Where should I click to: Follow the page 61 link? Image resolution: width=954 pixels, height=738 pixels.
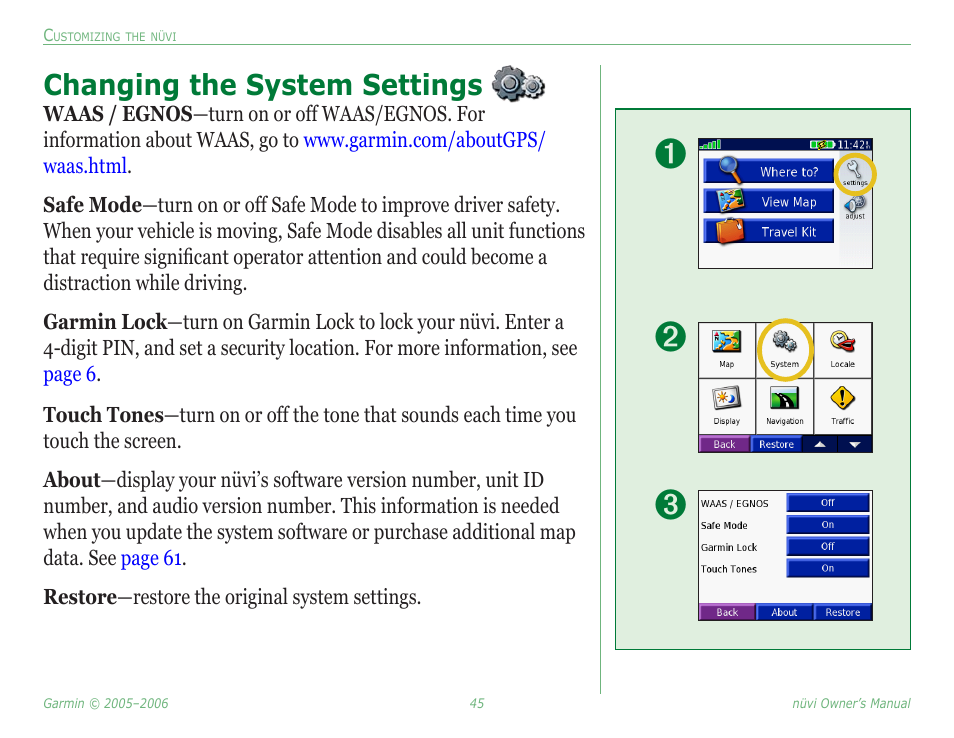[151, 558]
